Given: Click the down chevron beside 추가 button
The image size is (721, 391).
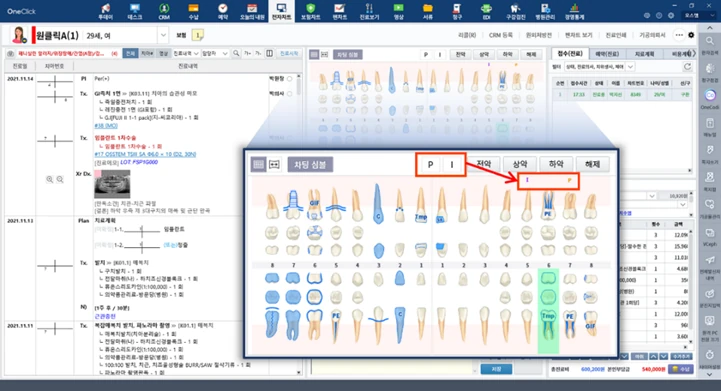Looking at the screenshot, I should click(664, 356).
